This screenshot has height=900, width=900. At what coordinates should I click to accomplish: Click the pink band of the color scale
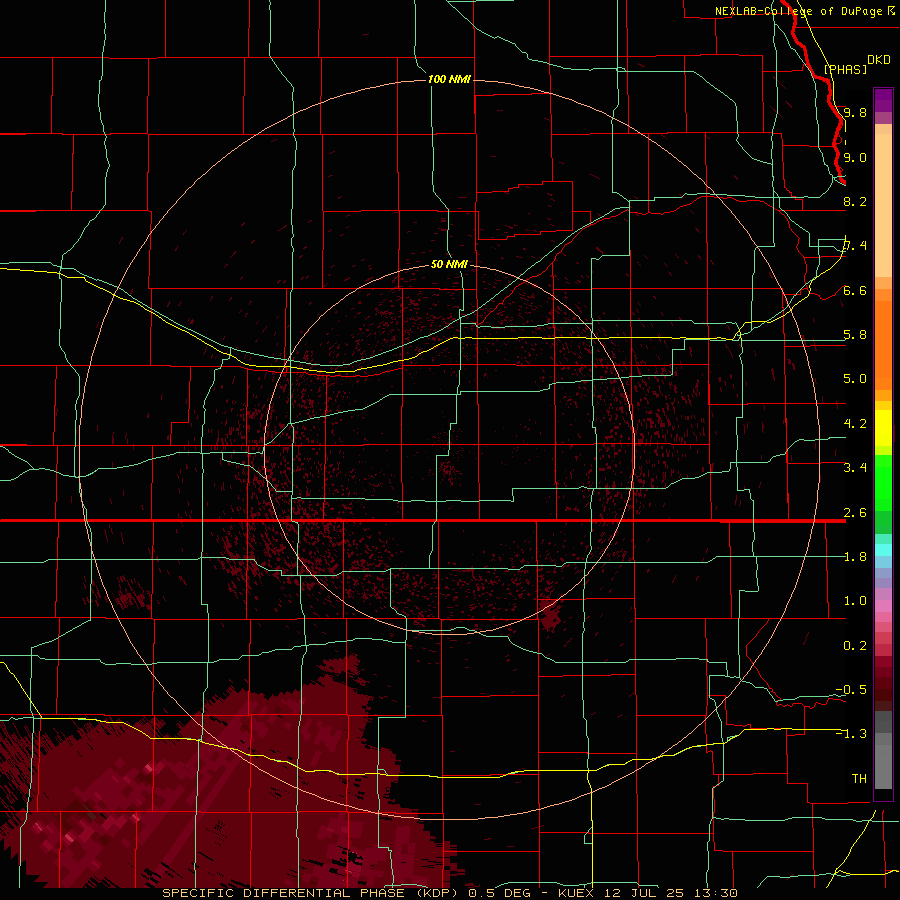coord(883,606)
